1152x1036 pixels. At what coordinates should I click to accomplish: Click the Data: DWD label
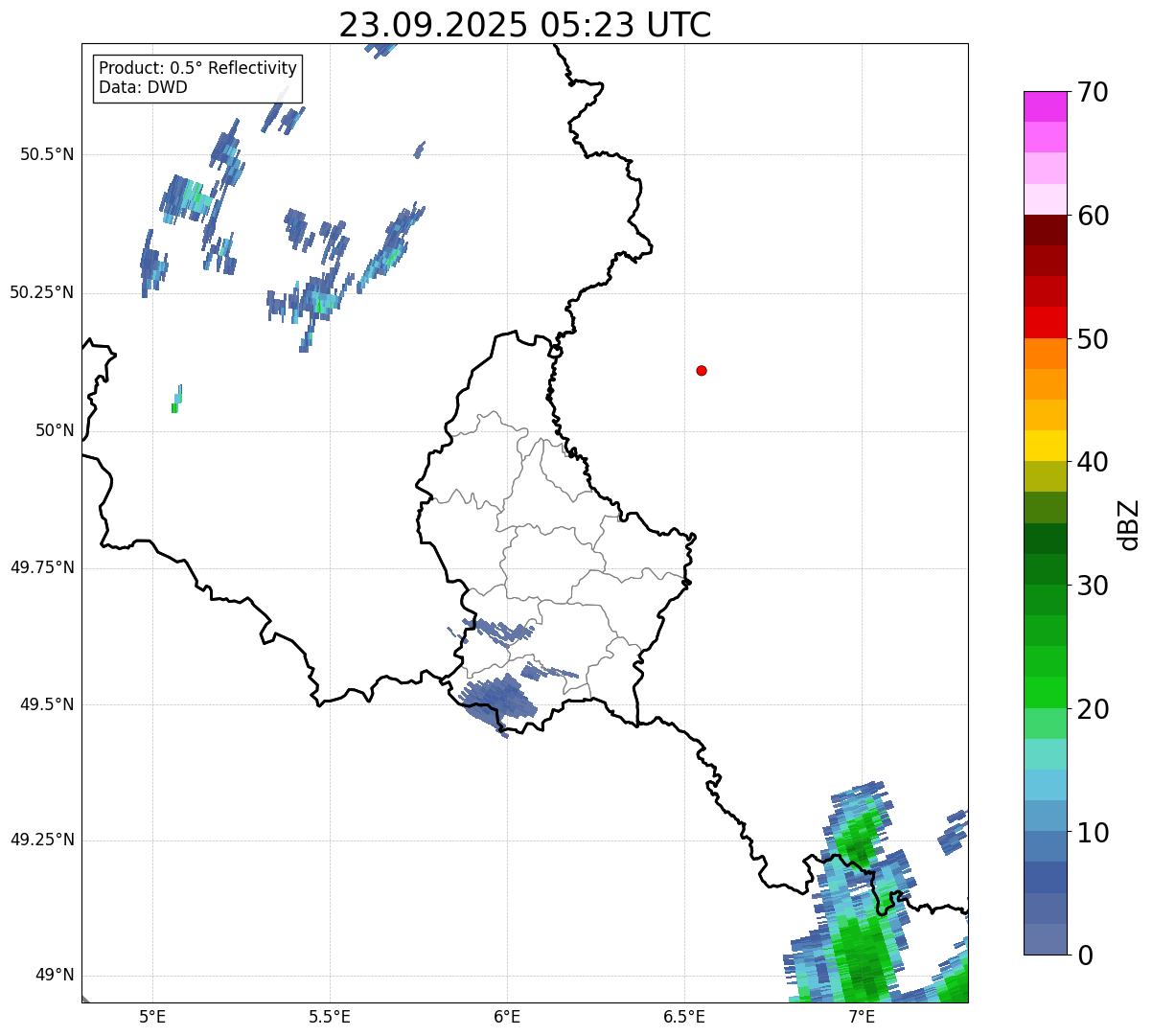[x=143, y=88]
